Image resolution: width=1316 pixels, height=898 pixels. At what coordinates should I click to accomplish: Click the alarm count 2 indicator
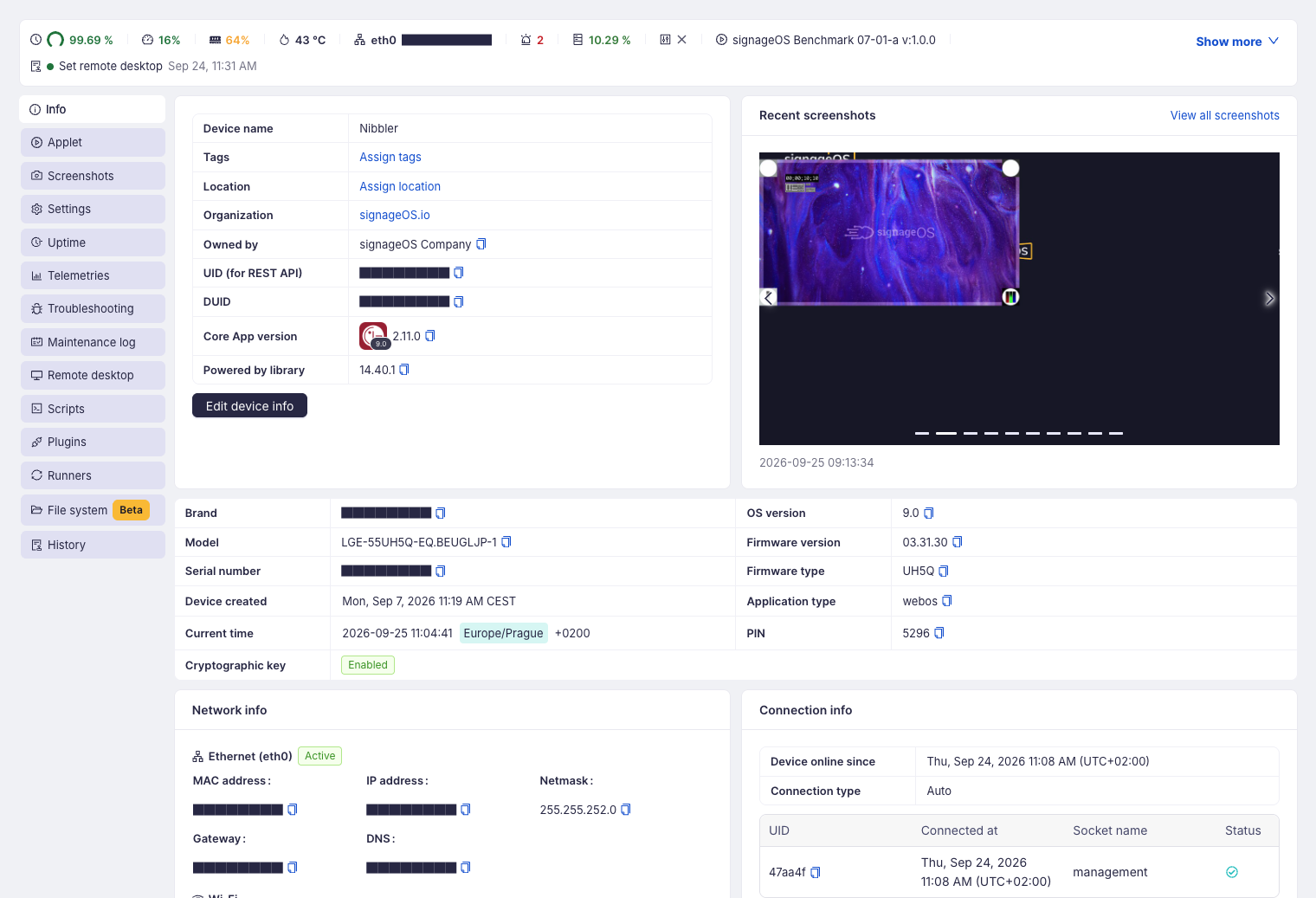532,40
